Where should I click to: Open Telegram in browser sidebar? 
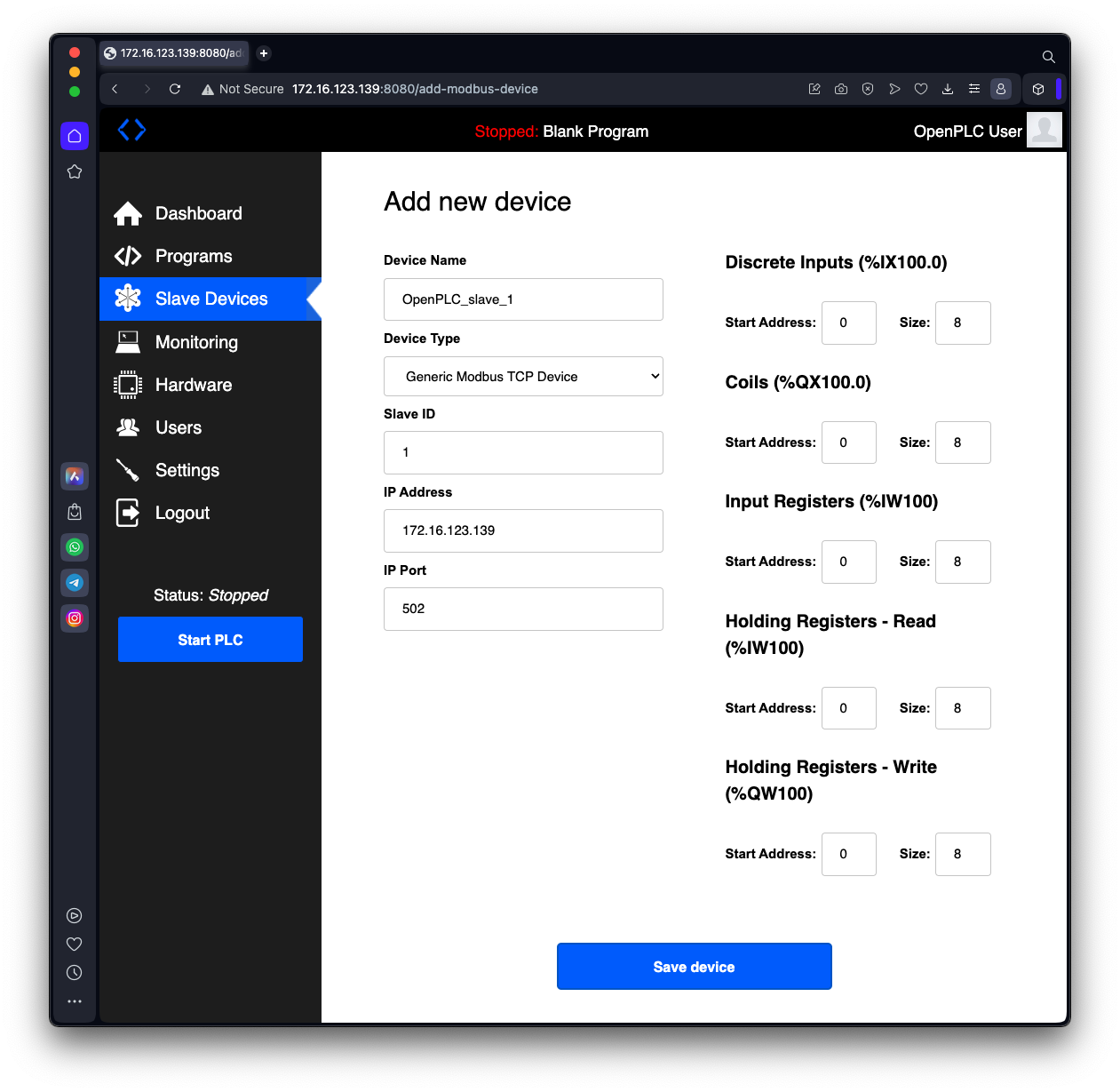(x=75, y=583)
